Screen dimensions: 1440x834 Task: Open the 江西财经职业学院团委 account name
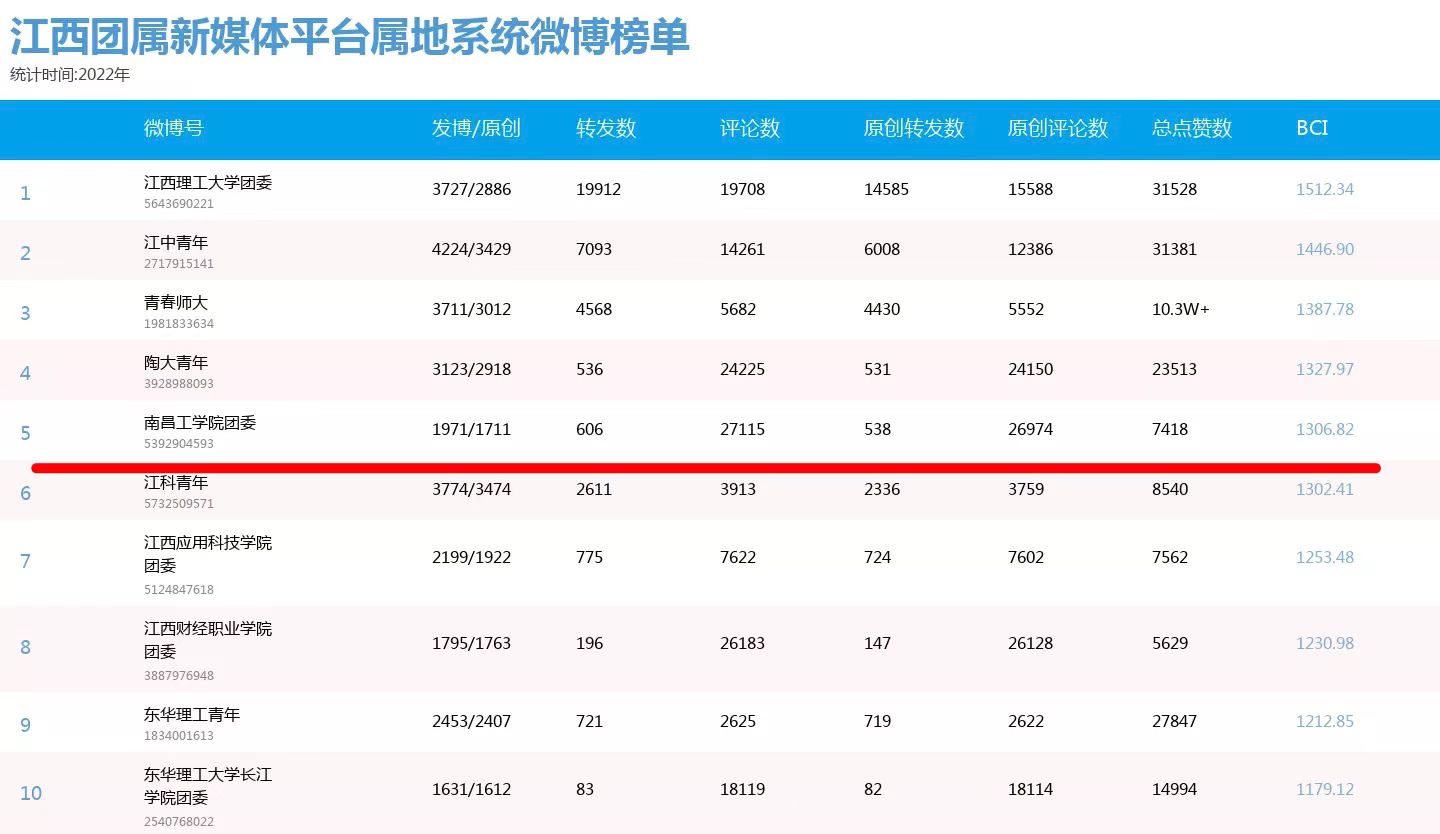(x=208, y=640)
